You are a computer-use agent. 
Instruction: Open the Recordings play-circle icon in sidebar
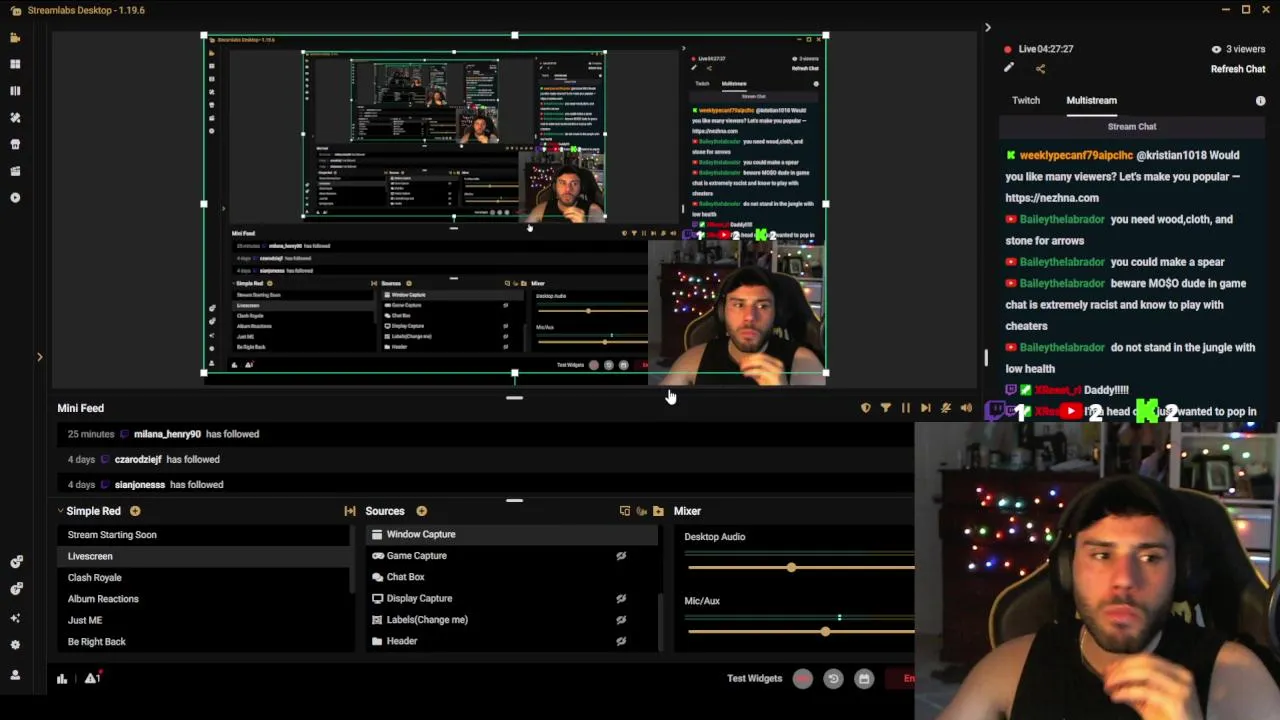(x=15, y=198)
